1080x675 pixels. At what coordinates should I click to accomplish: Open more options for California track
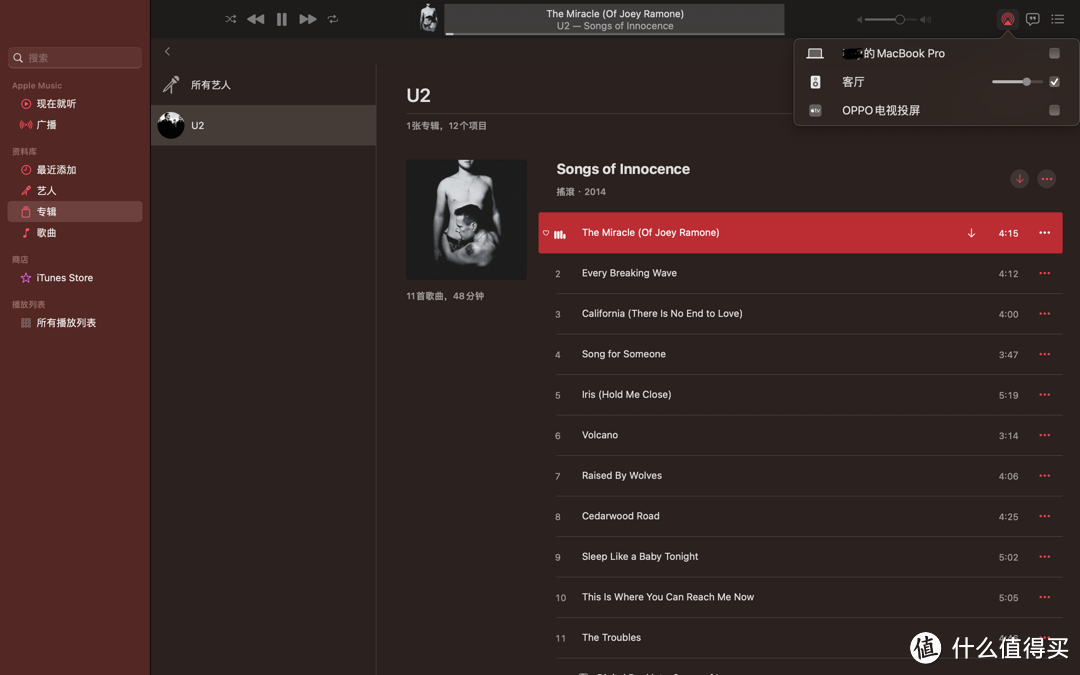(1044, 314)
